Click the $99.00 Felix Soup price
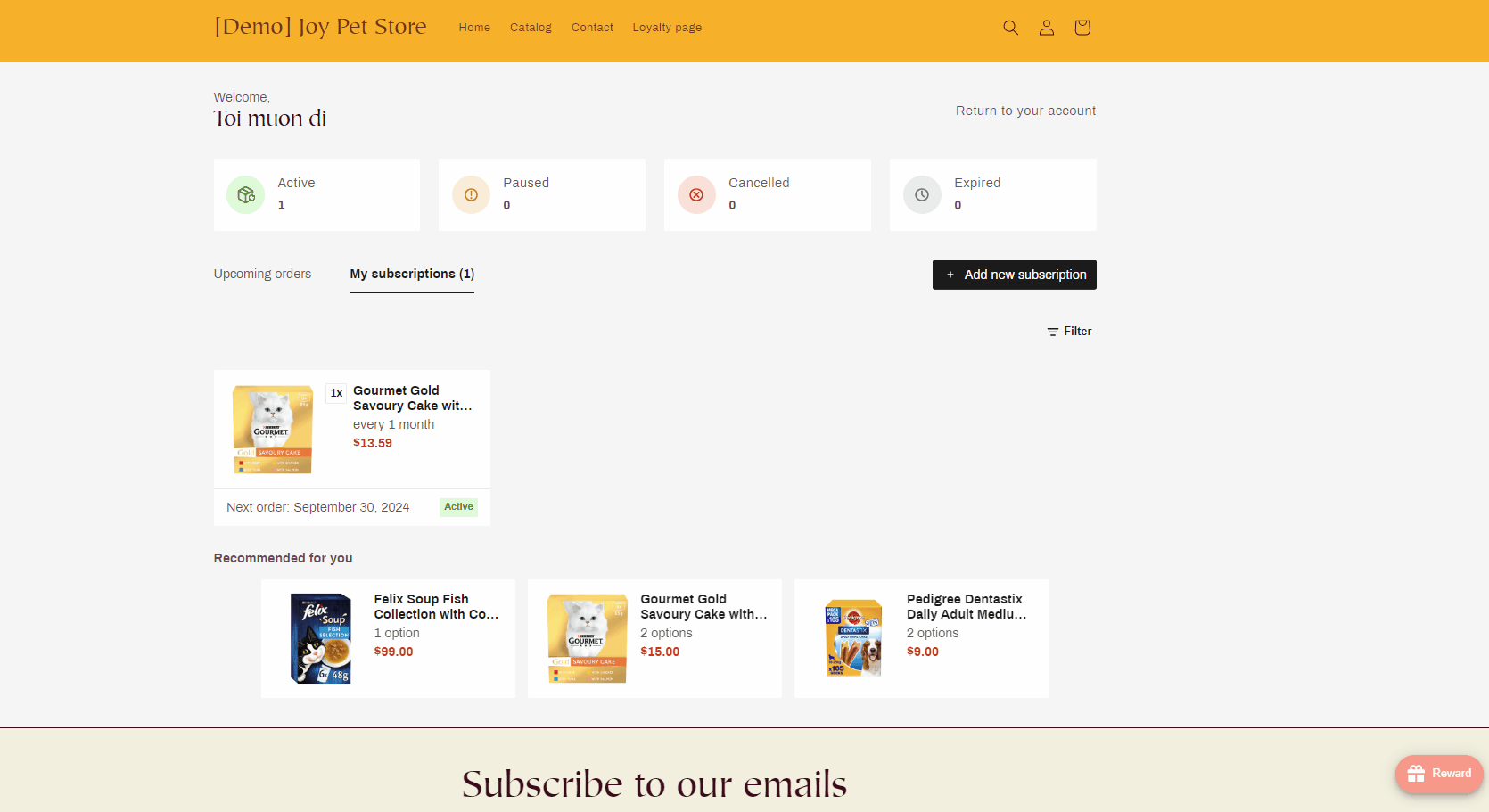 [x=393, y=652]
